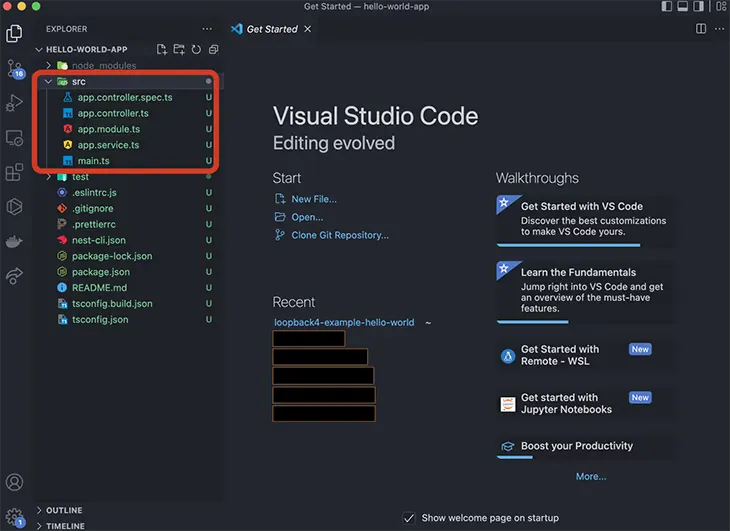The image size is (730, 531).
Task: Collapse all folders in Explorer
Action: (x=213, y=49)
